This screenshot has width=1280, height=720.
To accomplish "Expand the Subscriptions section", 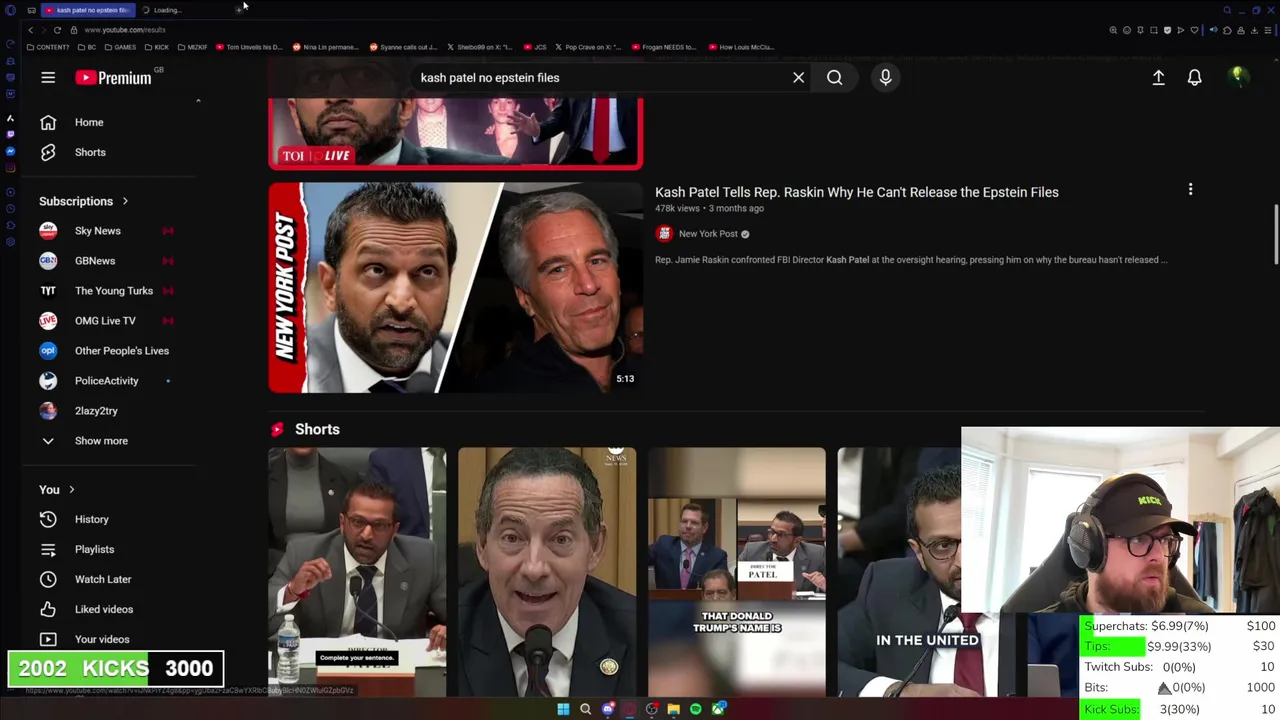I will [84, 201].
